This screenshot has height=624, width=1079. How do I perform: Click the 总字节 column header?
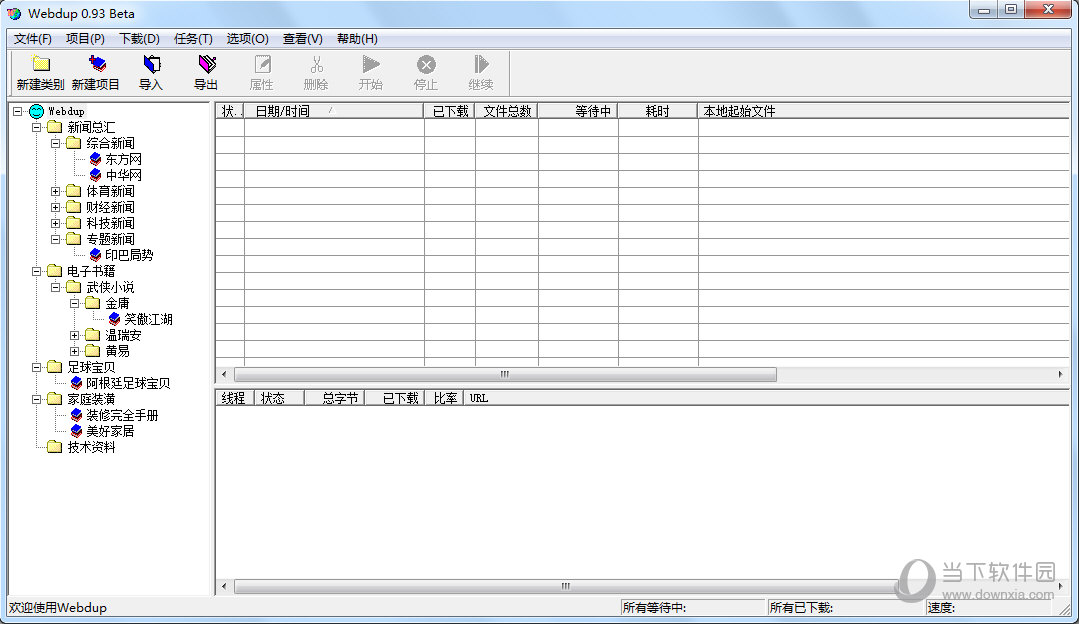coord(334,398)
